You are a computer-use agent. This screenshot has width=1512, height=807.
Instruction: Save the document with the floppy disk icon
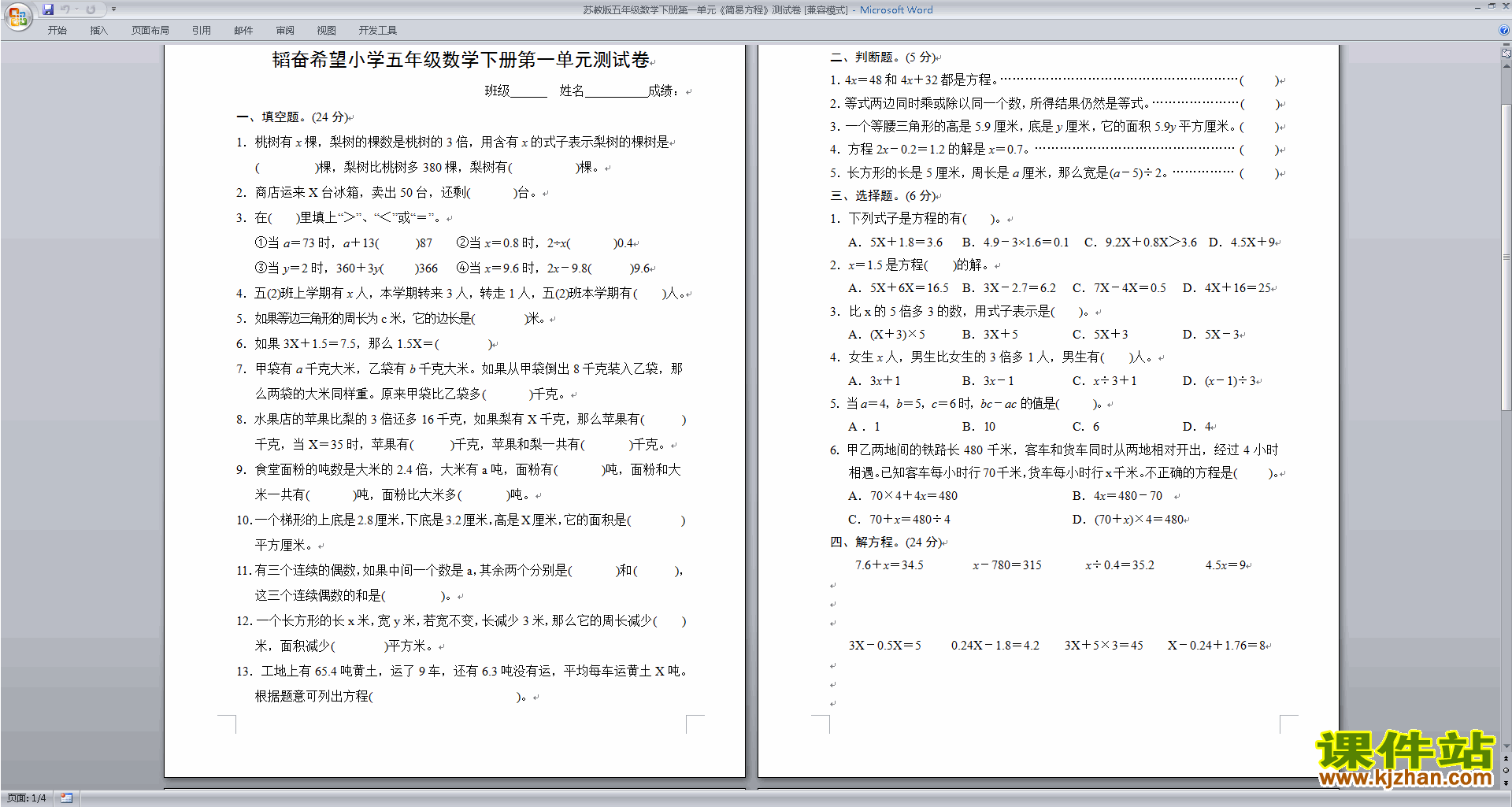[x=48, y=9]
